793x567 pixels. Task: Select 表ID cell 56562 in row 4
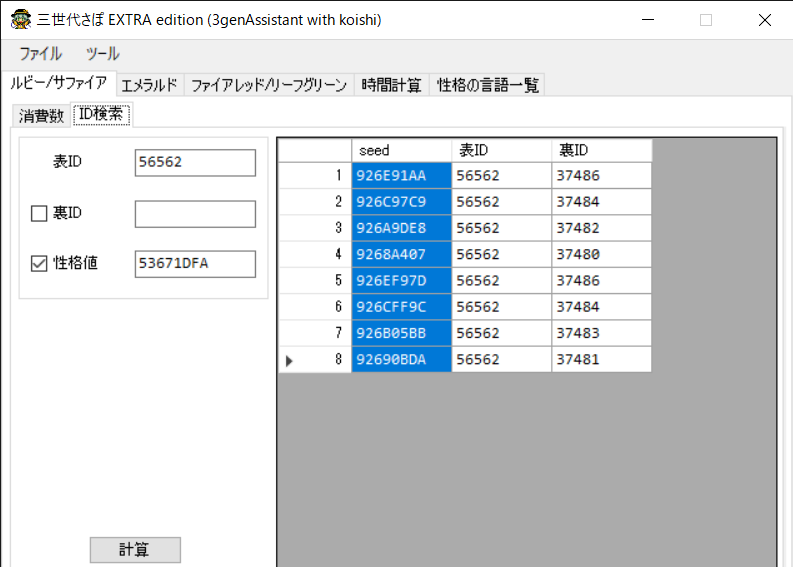pos(501,254)
